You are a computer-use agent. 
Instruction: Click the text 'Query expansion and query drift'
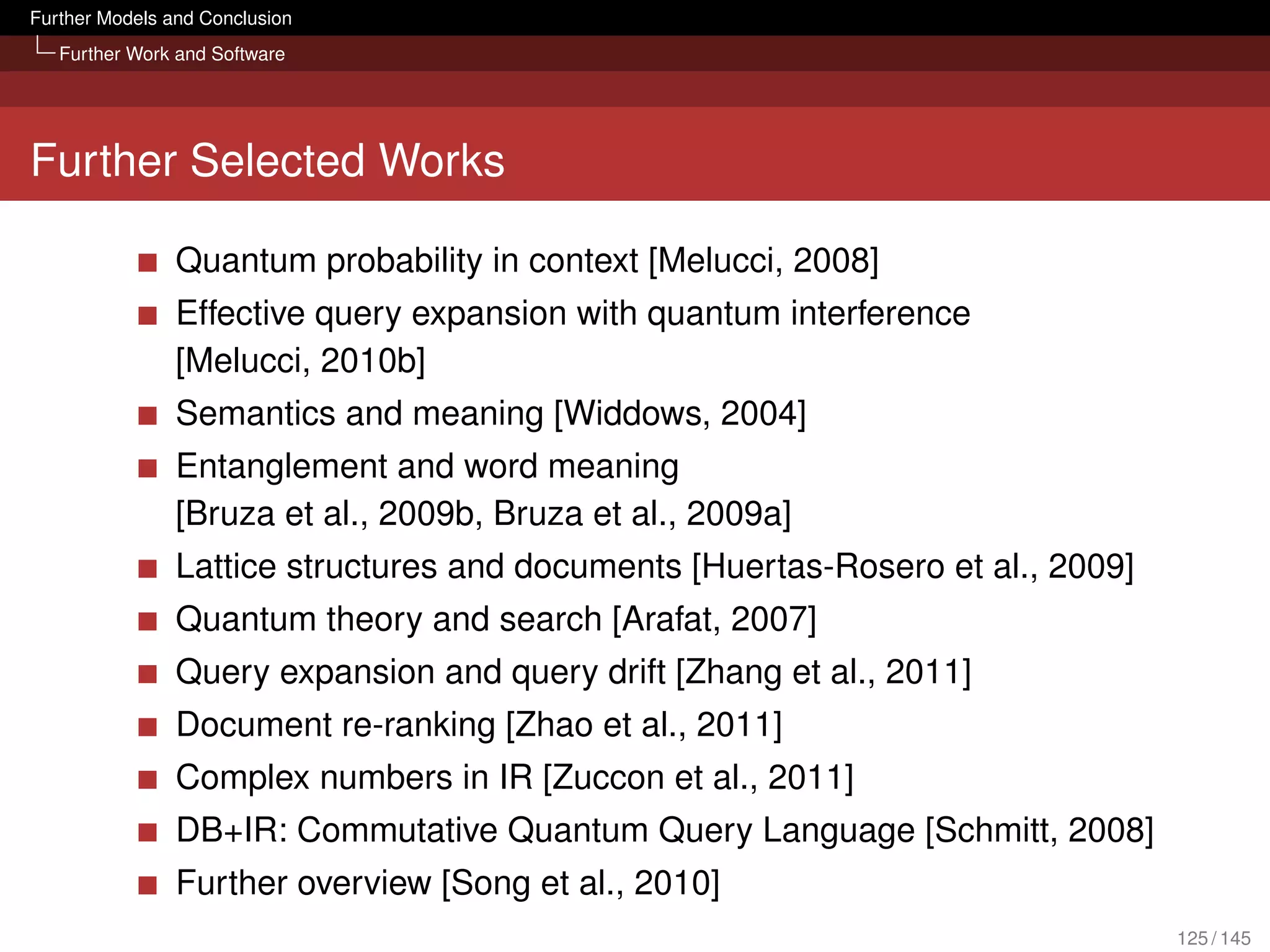(420, 672)
